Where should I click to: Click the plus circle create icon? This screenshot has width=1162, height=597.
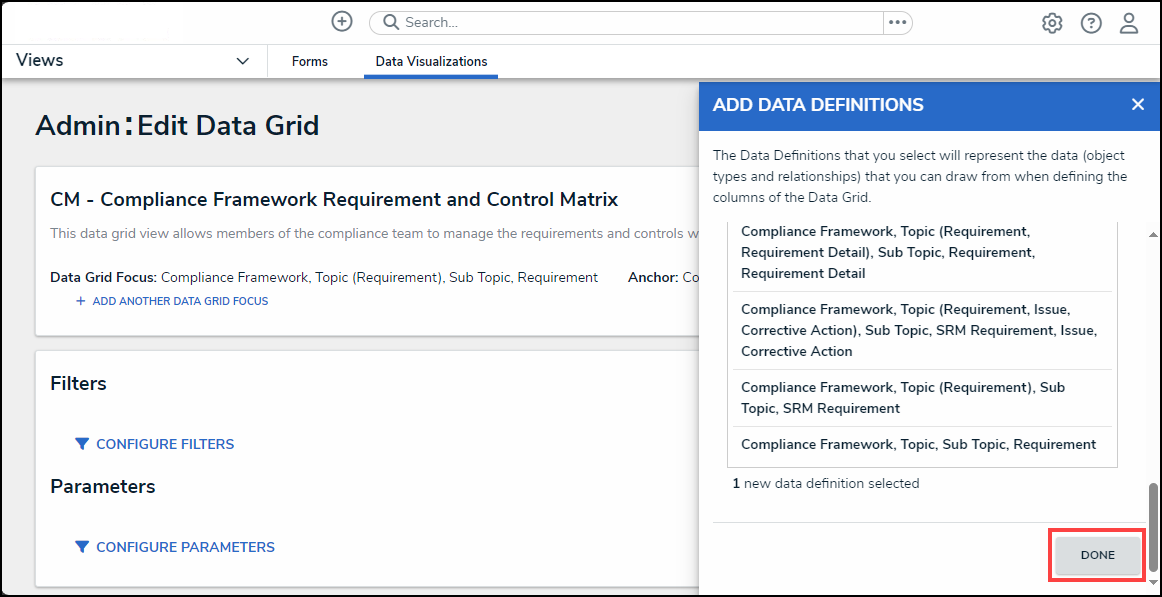pos(342,22)
